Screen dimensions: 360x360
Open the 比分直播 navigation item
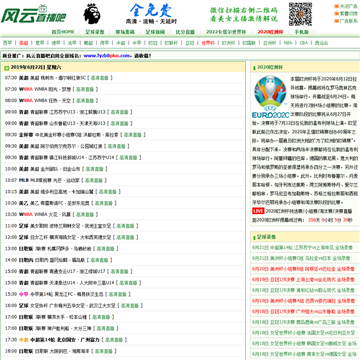pyautogui.click(x=185, y=32)
